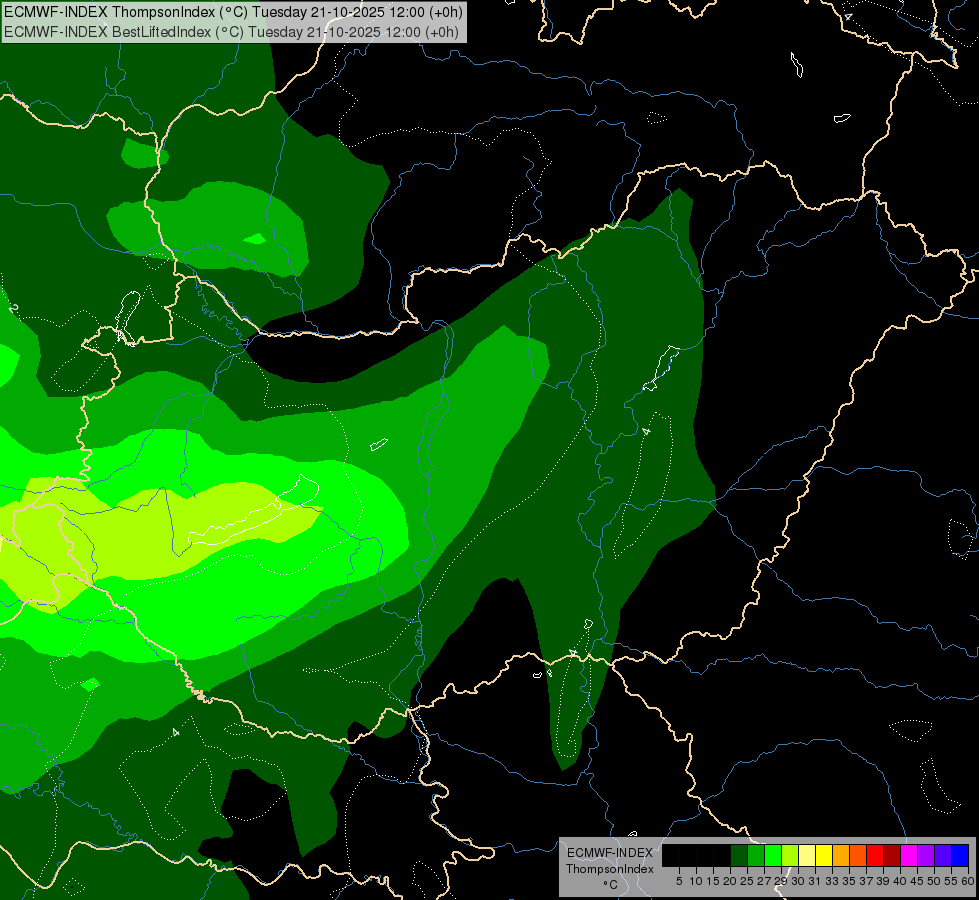Image resolution: width=979 pixels, height=900 pixels.
Task: Select the dark green 20–25 legend swatch
Action: tap(739, 855)
